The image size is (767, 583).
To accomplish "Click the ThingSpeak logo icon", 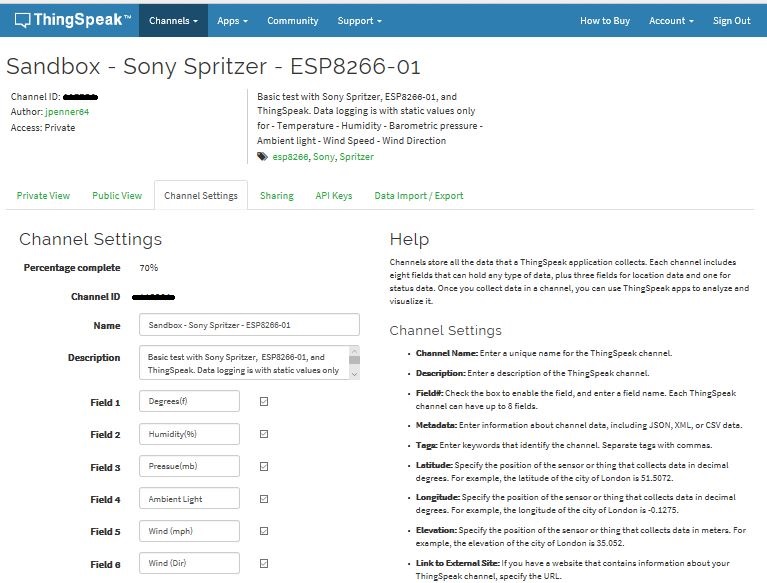I will tap(19, 20).
